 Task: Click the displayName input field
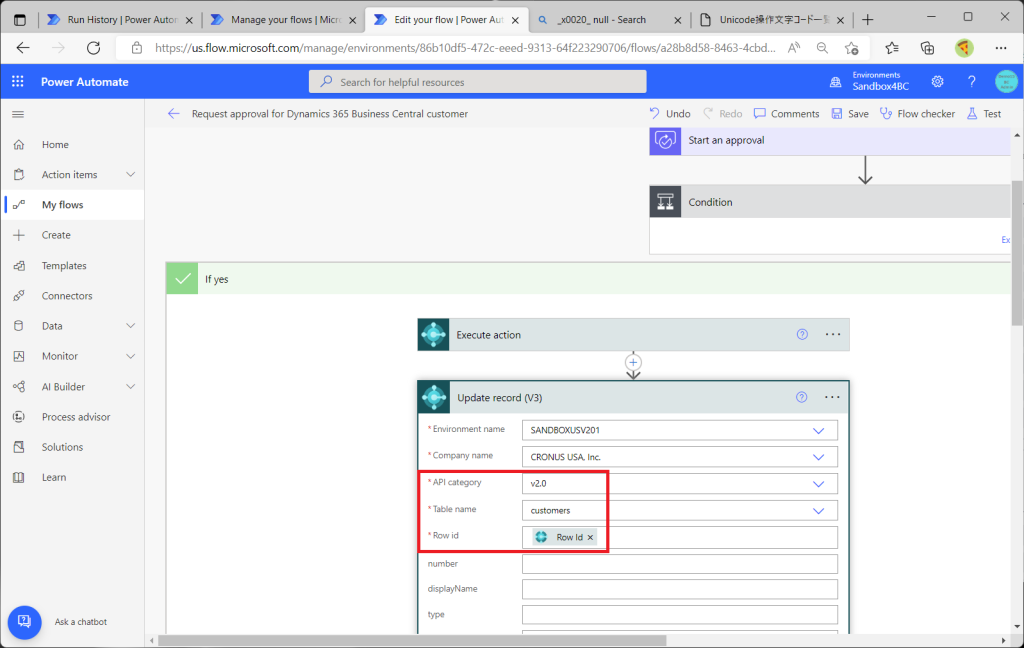679,589
